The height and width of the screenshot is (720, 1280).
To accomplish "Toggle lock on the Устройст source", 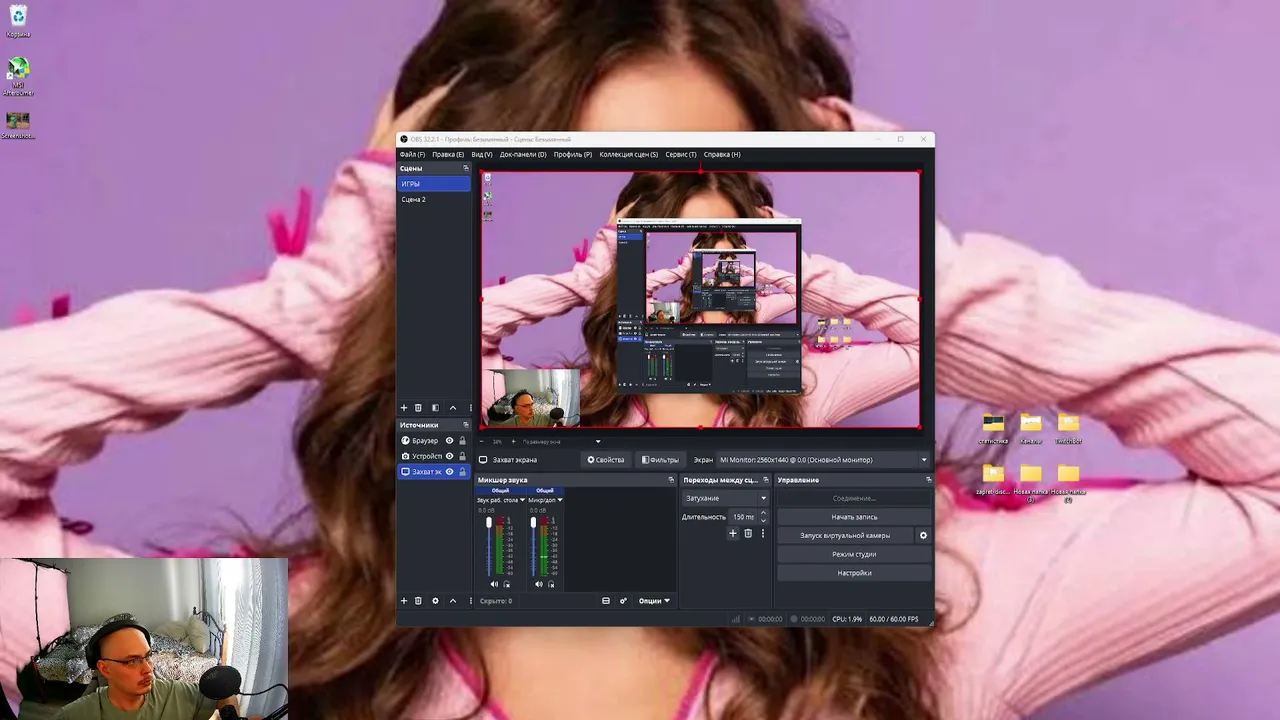I will pyautogui.click(x=462, y=456).
